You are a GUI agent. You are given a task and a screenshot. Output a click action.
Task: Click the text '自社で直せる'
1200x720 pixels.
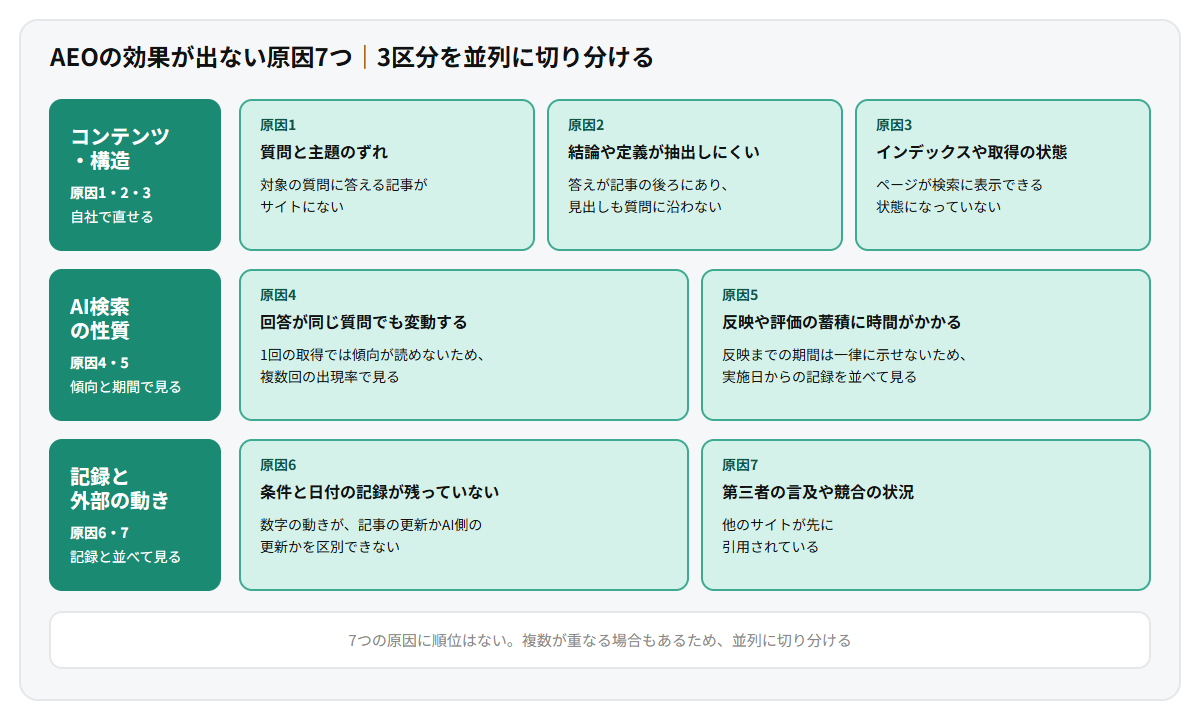(112, 216)
